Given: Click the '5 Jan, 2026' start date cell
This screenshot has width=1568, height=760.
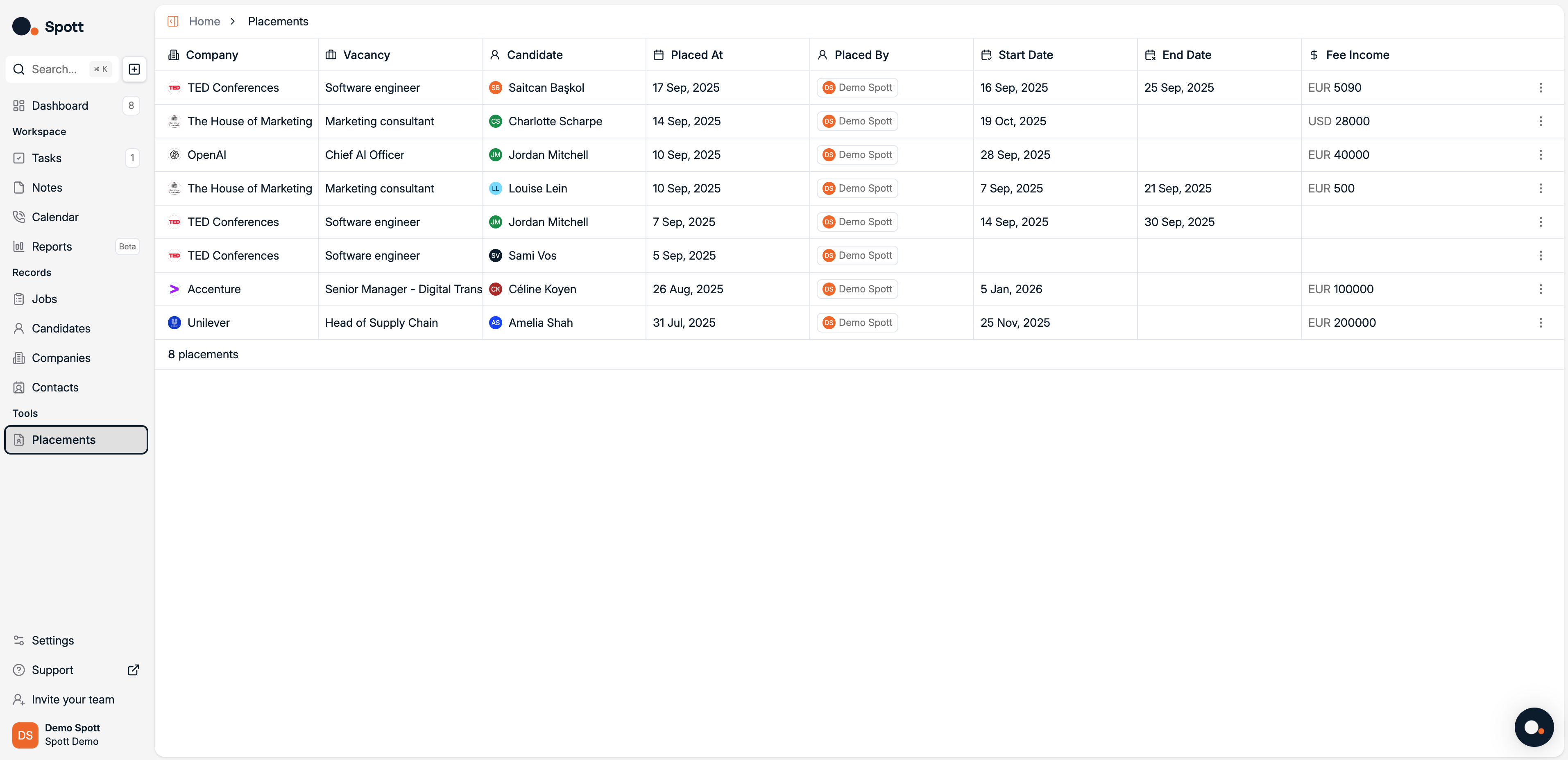Looking at the screenshot, I should [x=1055, y=289].
